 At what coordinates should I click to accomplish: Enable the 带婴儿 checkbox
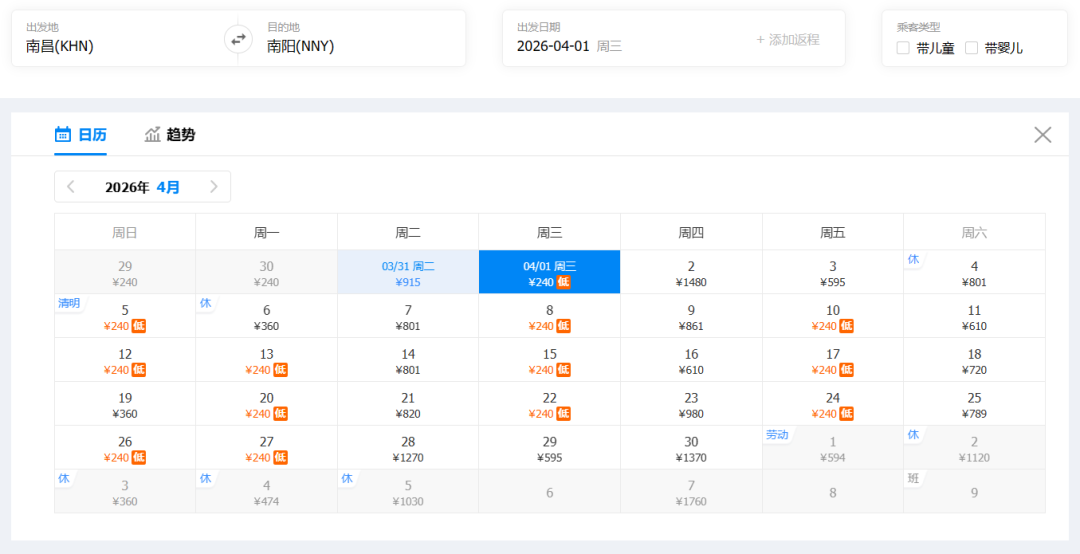coord(971,48)
